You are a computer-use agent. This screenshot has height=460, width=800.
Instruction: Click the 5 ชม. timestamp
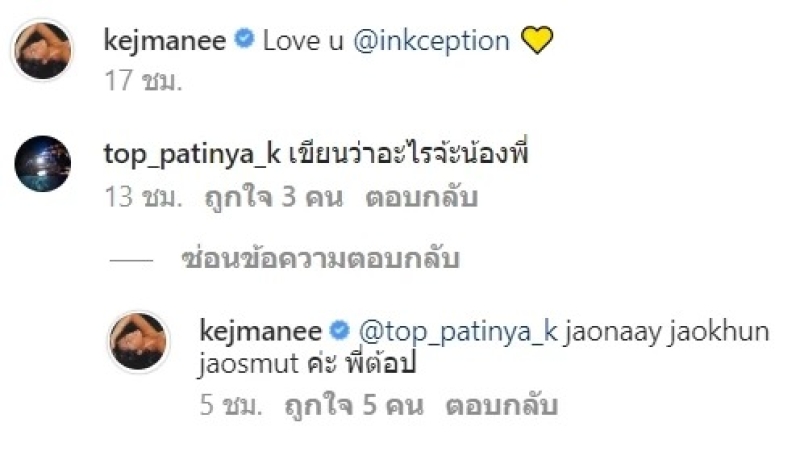pyautogui.click(x=231, y=407)
